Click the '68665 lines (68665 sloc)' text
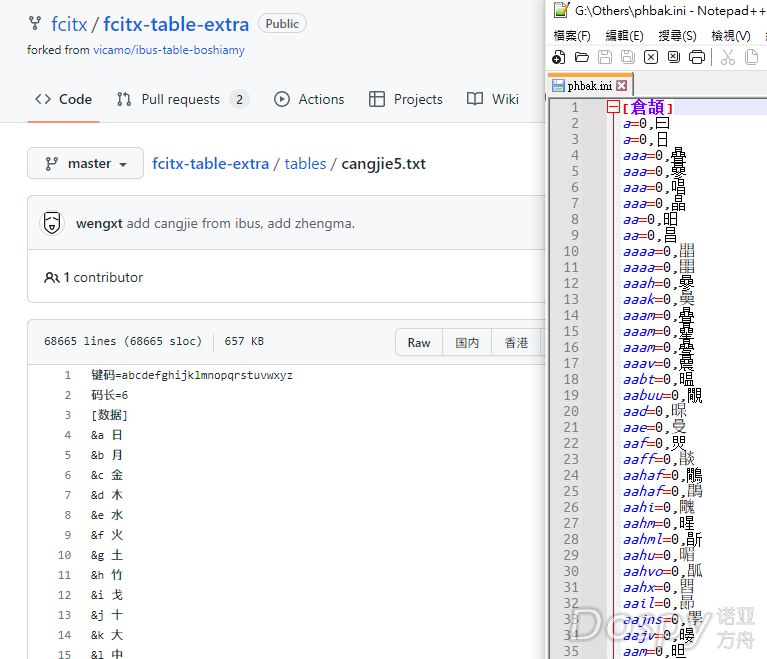Screen dimensions: 767x659 coord(123,341)
